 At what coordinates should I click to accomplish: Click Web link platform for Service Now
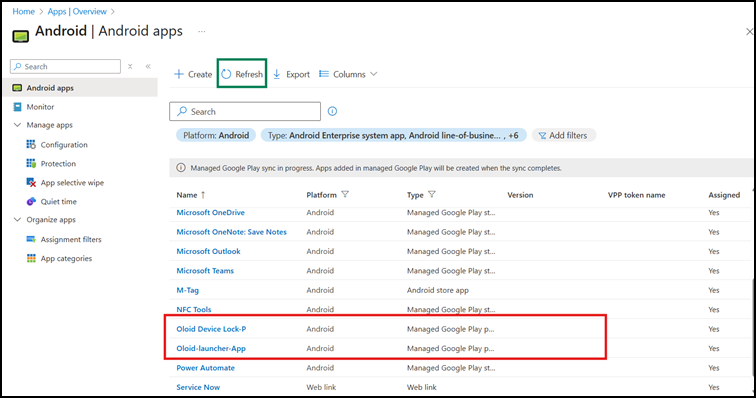point(321,387)
